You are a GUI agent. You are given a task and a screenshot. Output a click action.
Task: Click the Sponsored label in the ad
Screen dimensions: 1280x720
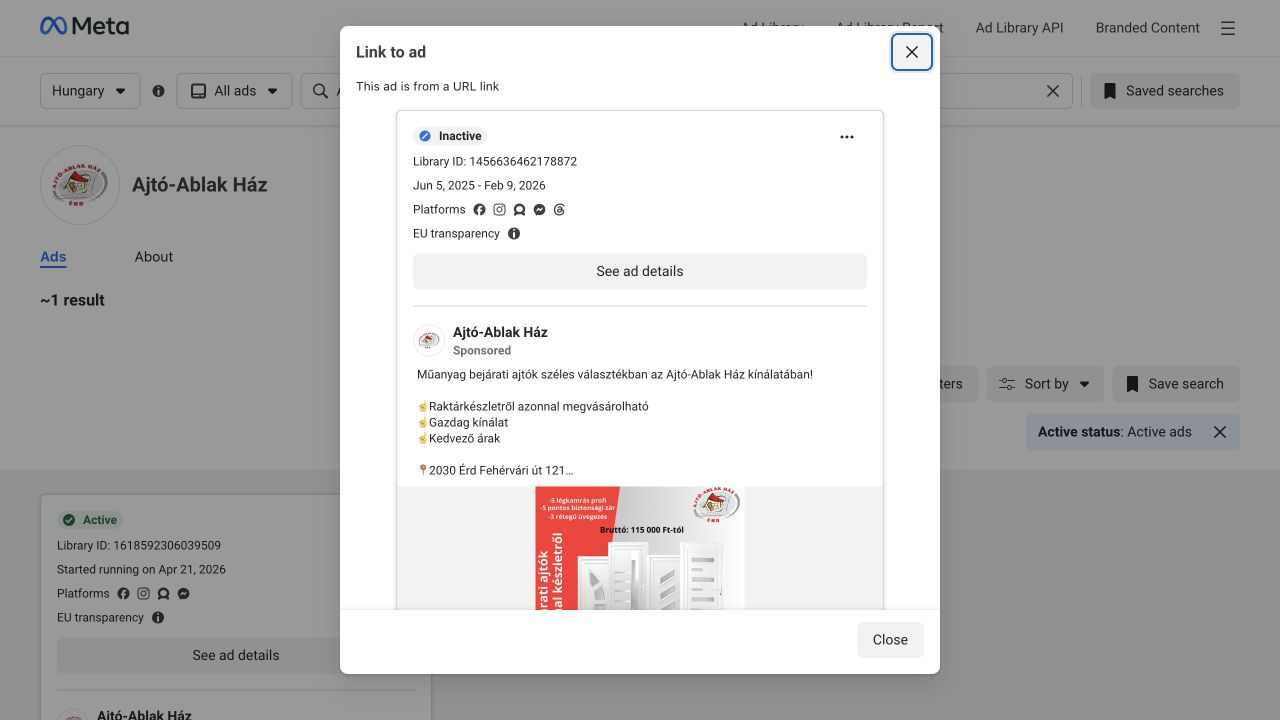482,351
